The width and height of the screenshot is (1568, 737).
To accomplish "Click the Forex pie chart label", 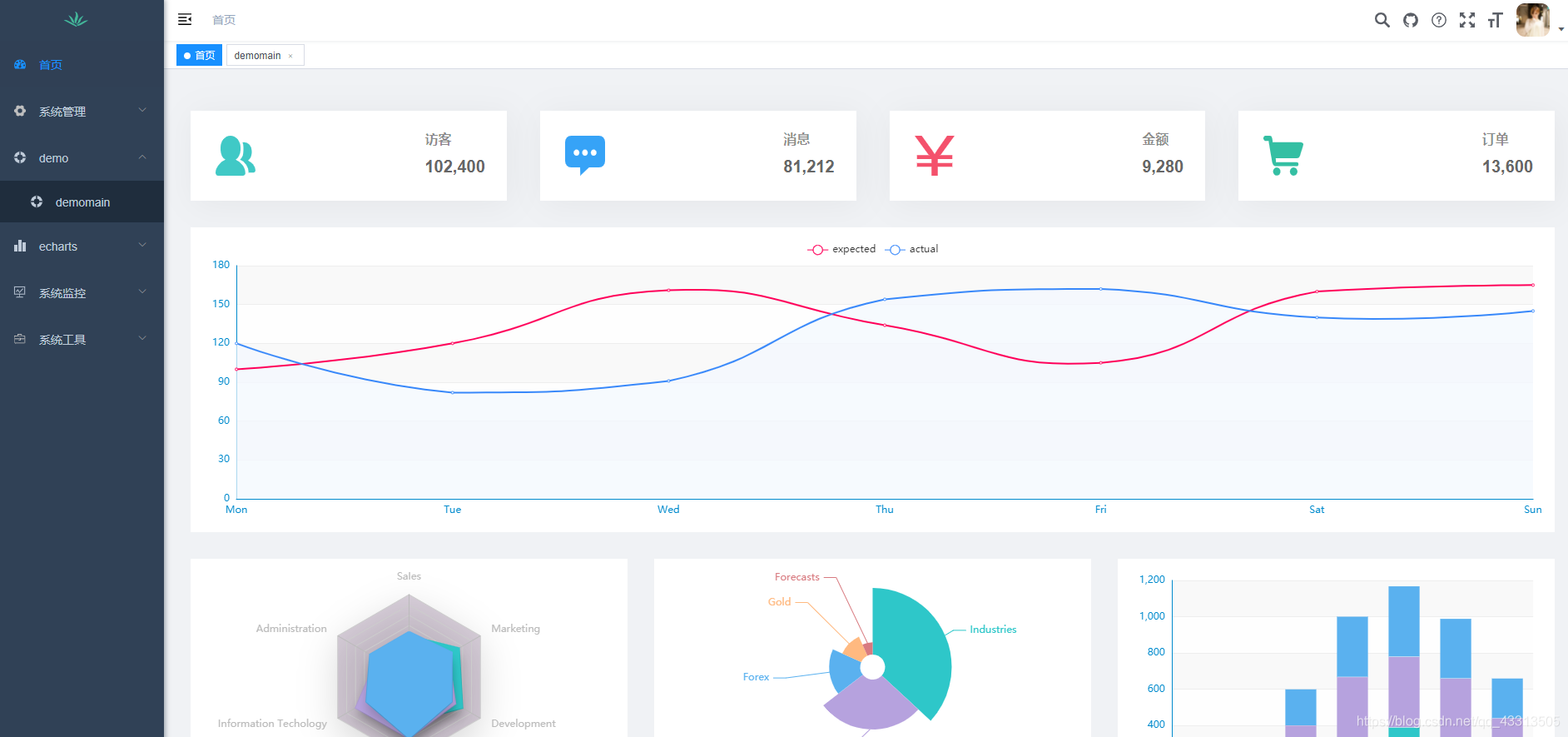I will click(x=756, y=677).
